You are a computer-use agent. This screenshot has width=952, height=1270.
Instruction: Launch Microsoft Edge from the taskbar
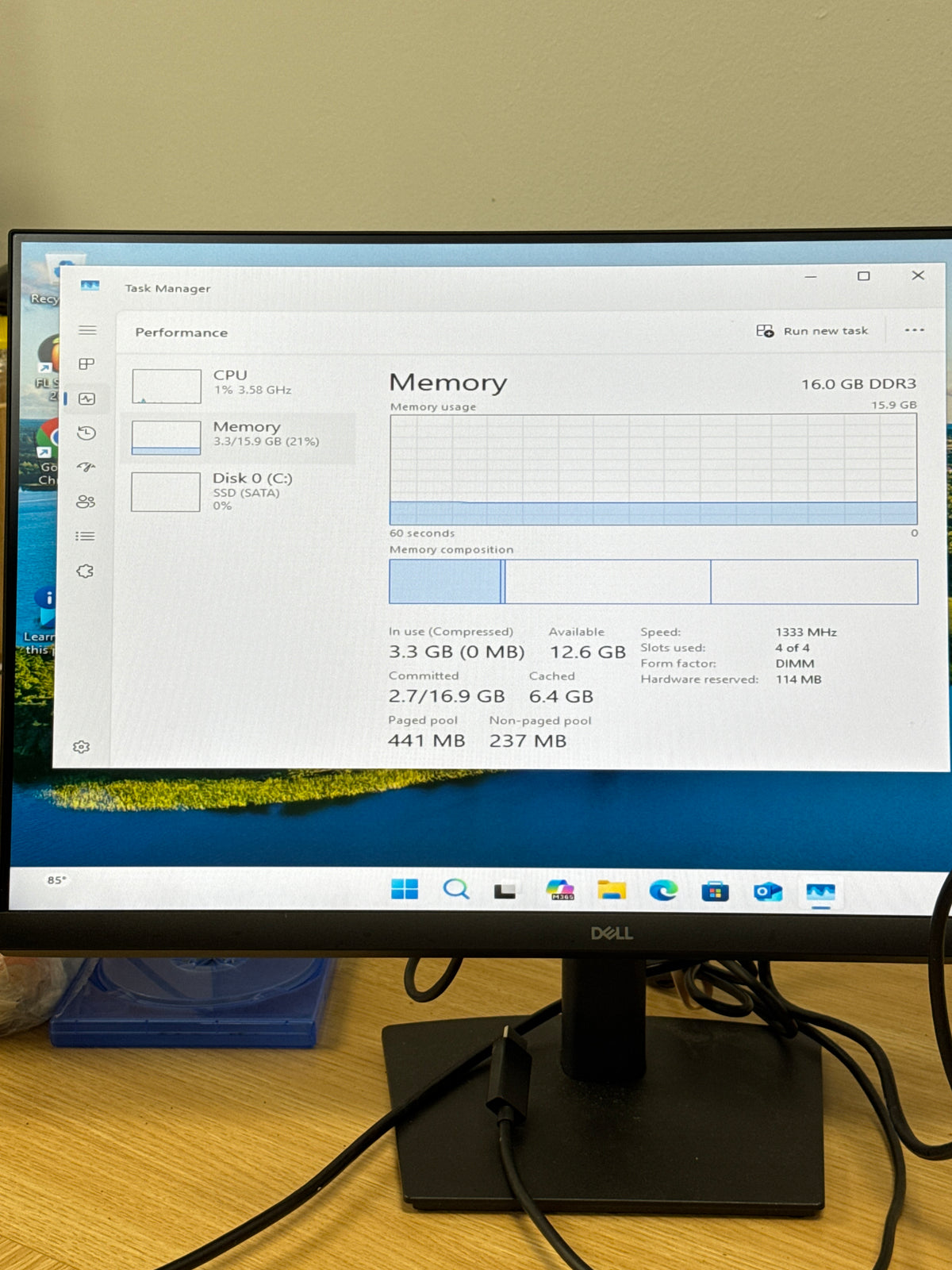point(663,891)
